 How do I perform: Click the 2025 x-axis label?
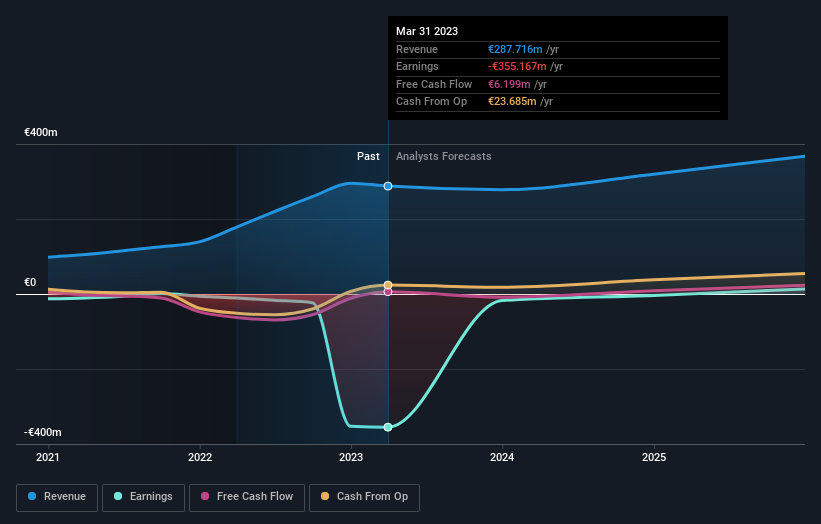(x=654, y=458)
